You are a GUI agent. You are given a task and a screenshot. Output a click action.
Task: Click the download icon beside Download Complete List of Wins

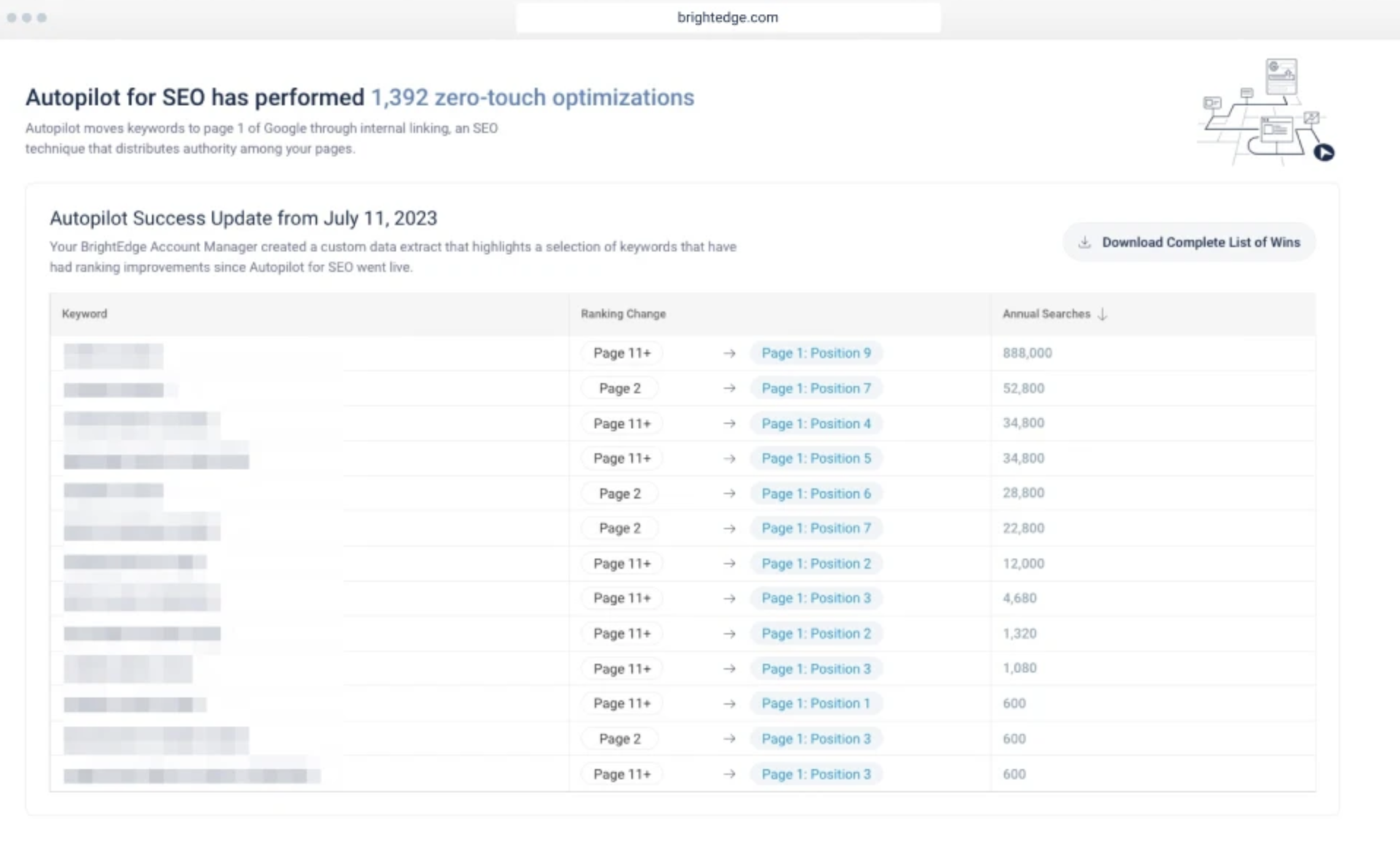(1084, 242)
